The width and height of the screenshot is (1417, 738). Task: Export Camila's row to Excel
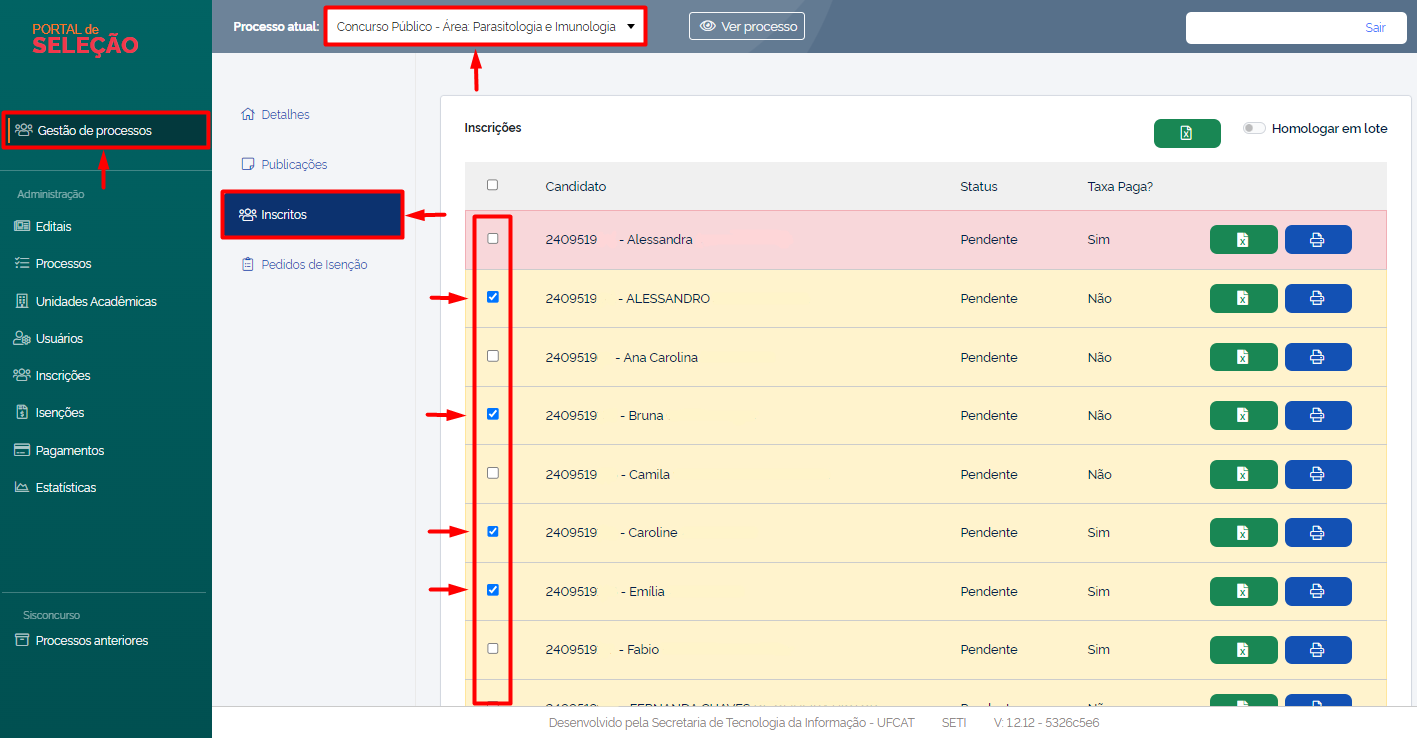coord(1243,474)
